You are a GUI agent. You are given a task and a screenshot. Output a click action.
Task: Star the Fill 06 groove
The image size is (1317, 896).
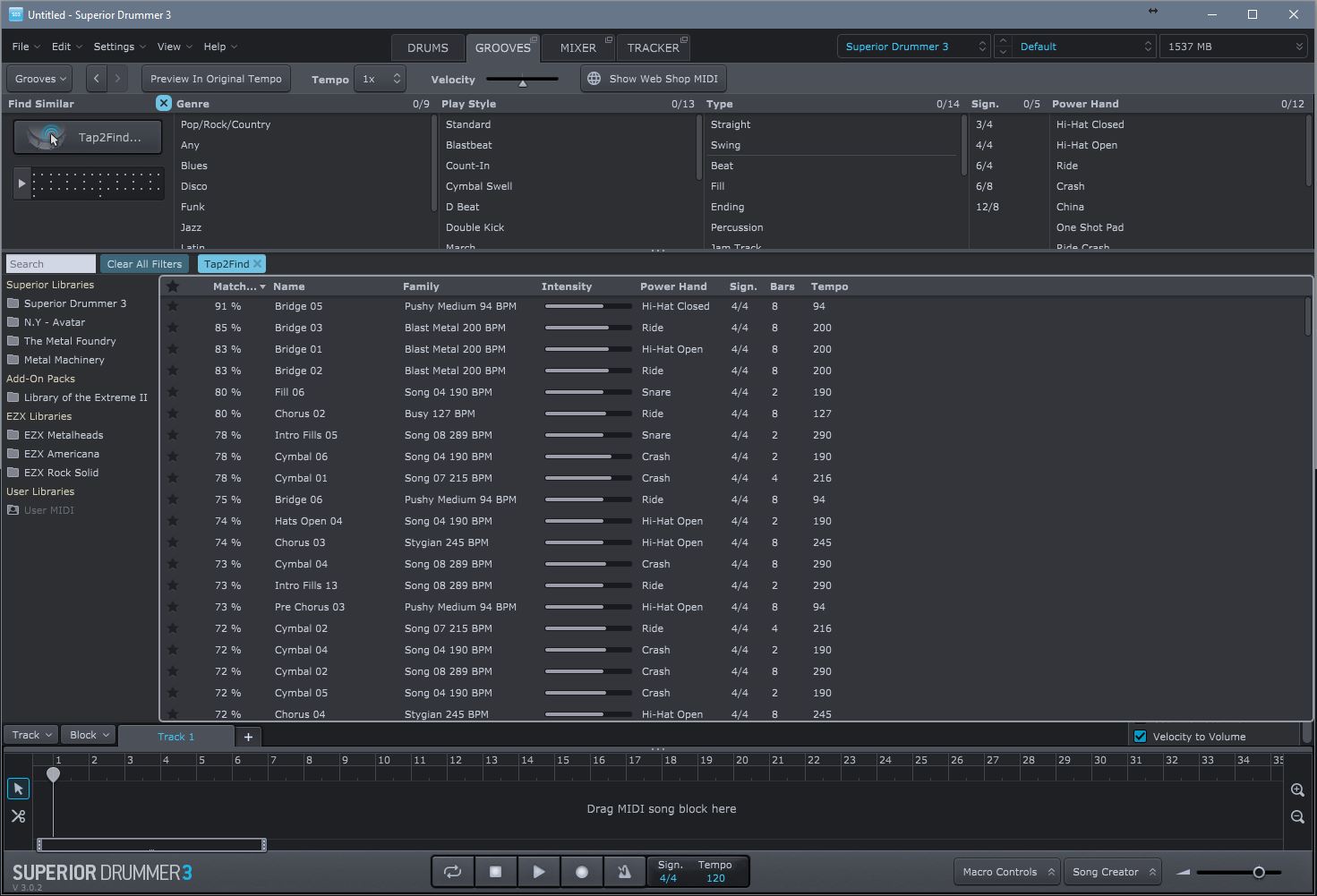(173, 392)
